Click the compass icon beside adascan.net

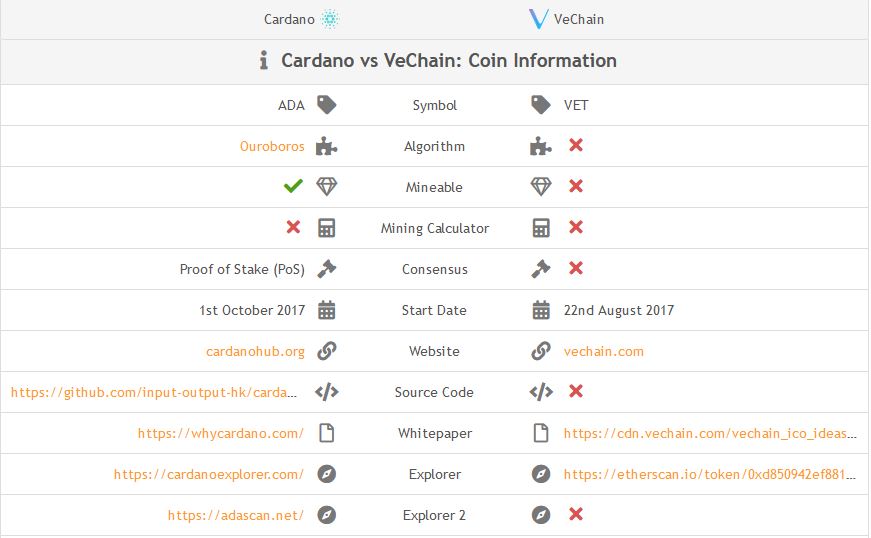point(327,515)
